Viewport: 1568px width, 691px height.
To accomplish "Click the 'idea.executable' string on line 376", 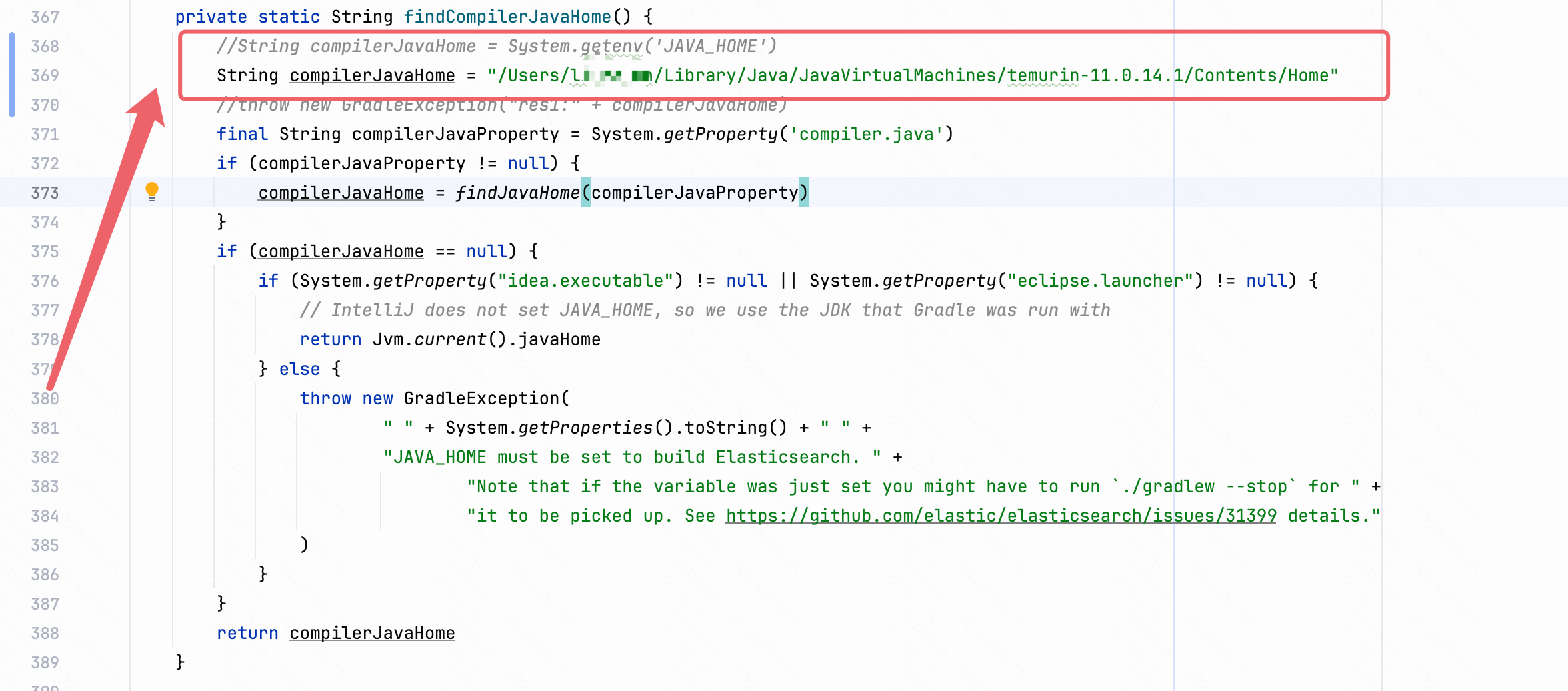I will [x=590, y=281].
